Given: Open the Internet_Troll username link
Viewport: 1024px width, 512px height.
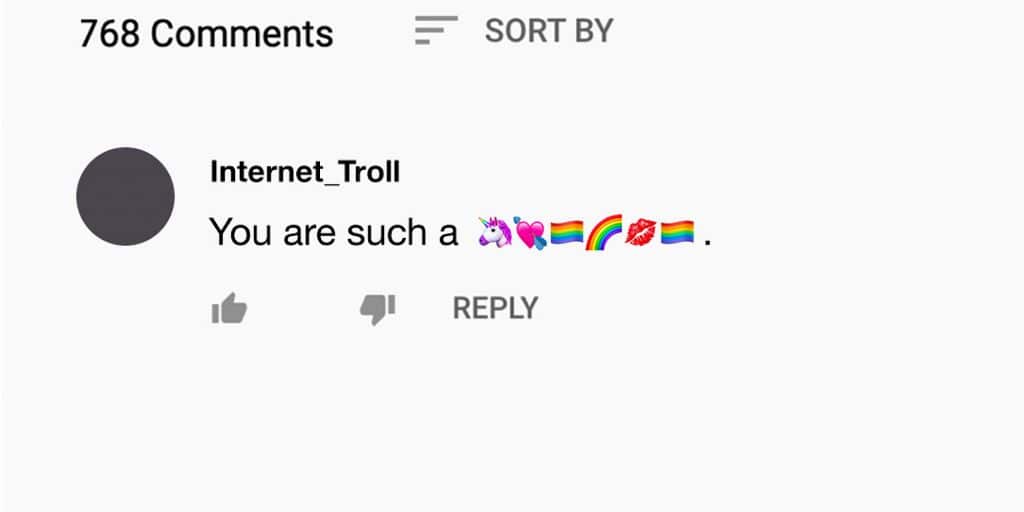Looking at the screenshot, I should tap(305, 172).
